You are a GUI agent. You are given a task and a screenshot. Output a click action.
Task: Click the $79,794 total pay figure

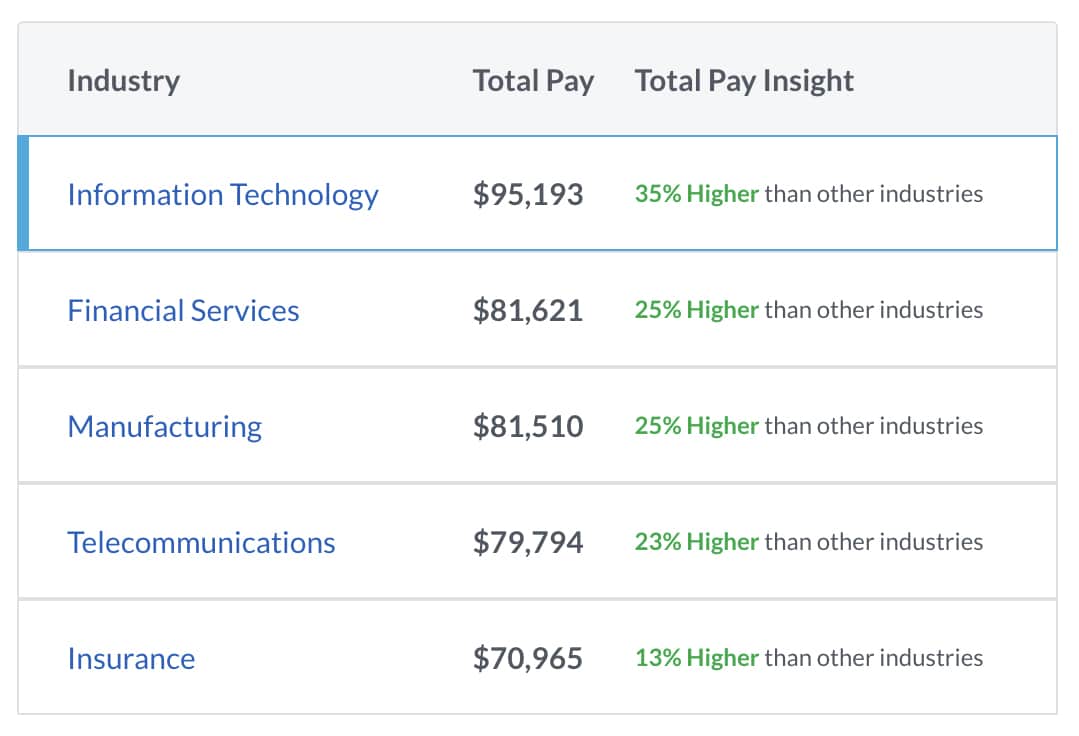click(528, 542)
